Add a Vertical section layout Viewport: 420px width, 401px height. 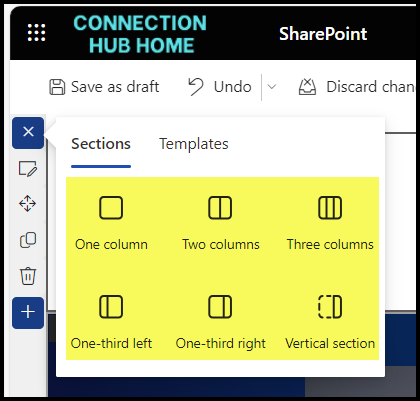(330, 307)
